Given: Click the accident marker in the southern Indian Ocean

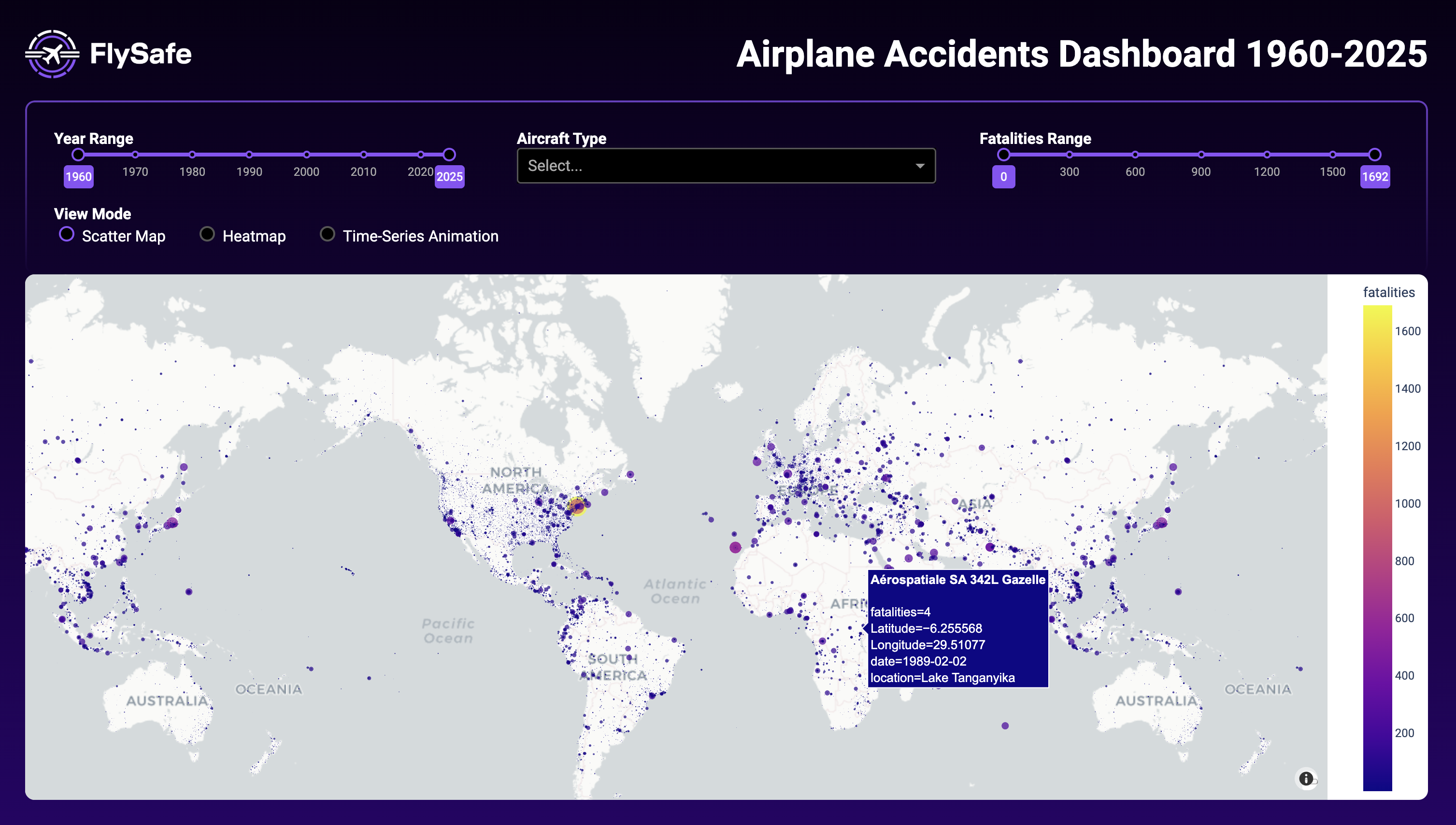Looking at the screenshot, I should tap(1005, 726).
